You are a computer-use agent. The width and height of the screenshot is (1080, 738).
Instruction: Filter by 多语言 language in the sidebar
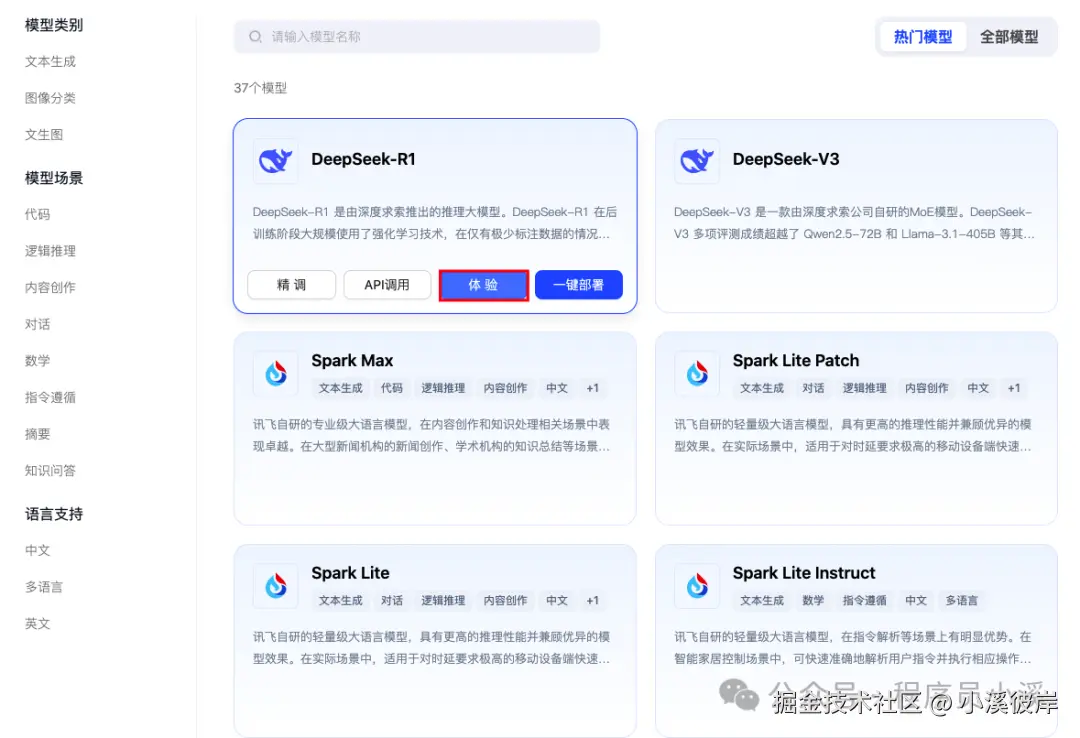[44, 587]
